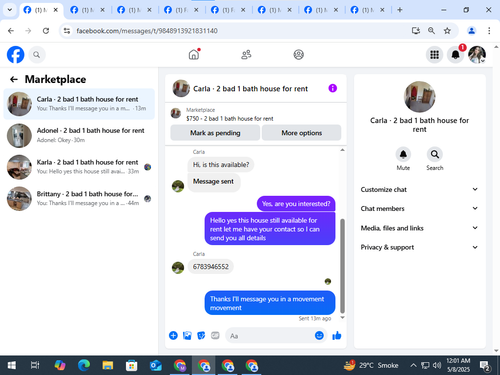Click the back arrow next to Marketplace
This screenshot has height=375, width=500.
(14, 79)
